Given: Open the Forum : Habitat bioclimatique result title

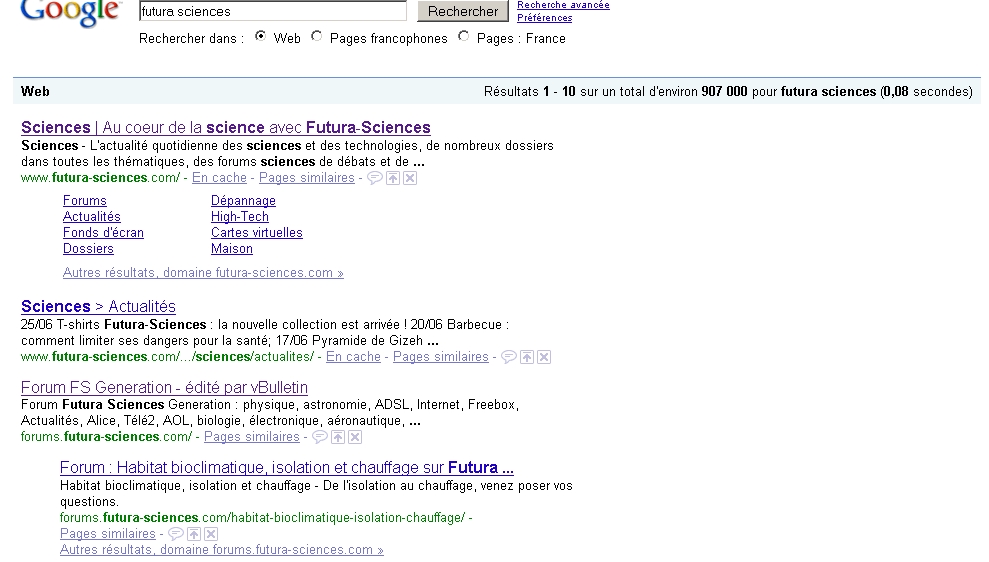Looking at the screenshot, I should tap(287, 467).
